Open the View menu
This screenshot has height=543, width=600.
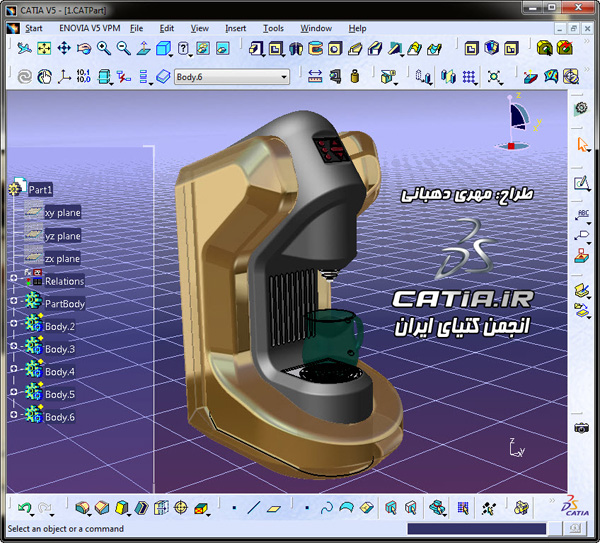199,28
